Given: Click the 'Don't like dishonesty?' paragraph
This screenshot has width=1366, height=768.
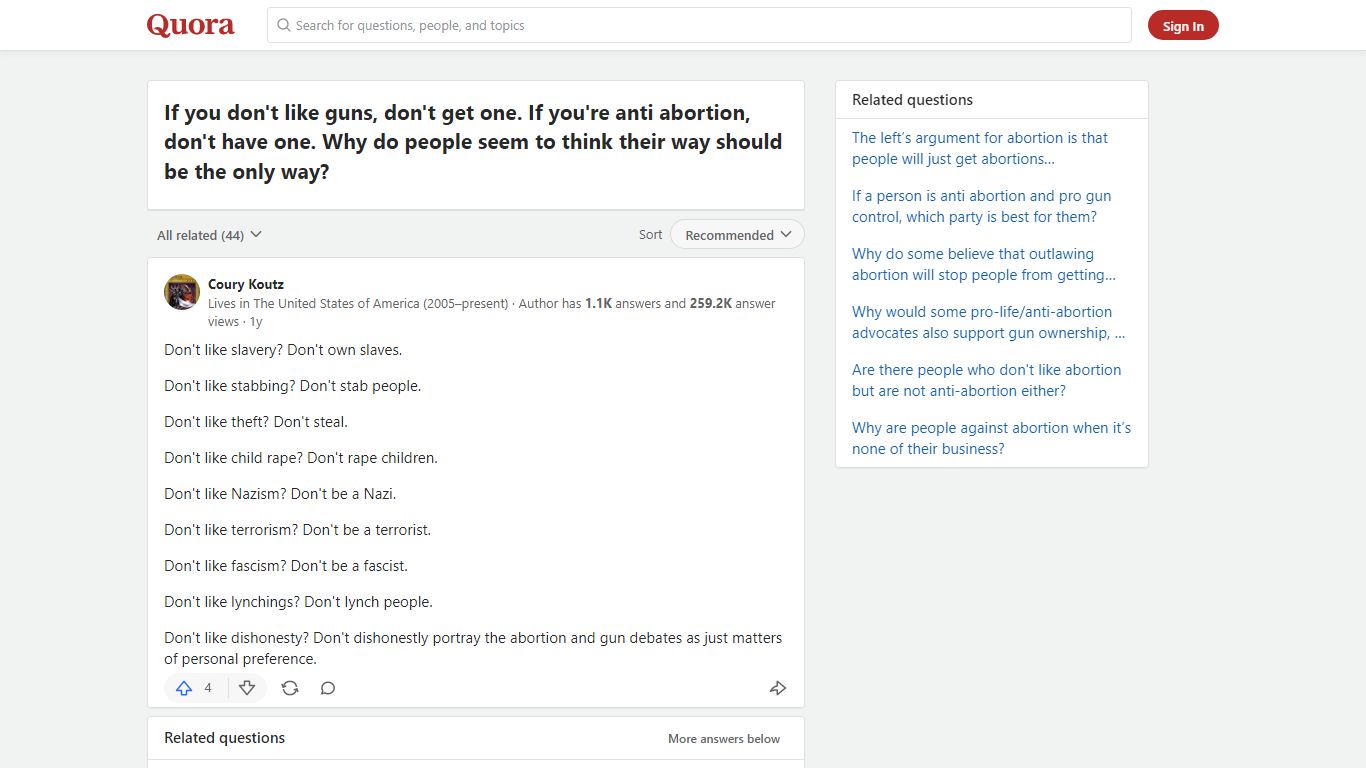Looking at the screenshot, I should tap(473, 648).
